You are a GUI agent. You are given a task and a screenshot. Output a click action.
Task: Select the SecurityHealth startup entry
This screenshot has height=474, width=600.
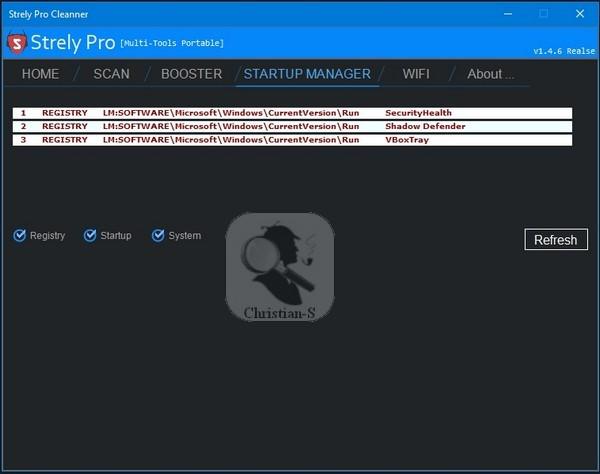[292, 113]
